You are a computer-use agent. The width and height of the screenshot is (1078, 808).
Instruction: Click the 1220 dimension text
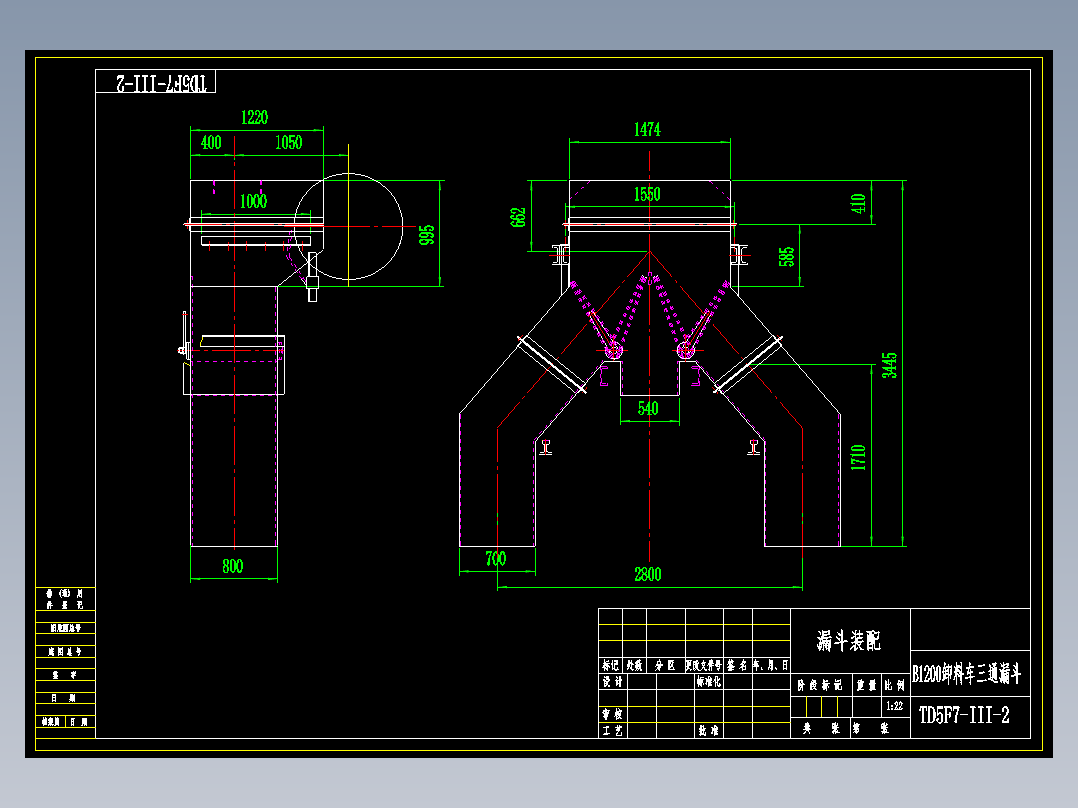(254, 118)
